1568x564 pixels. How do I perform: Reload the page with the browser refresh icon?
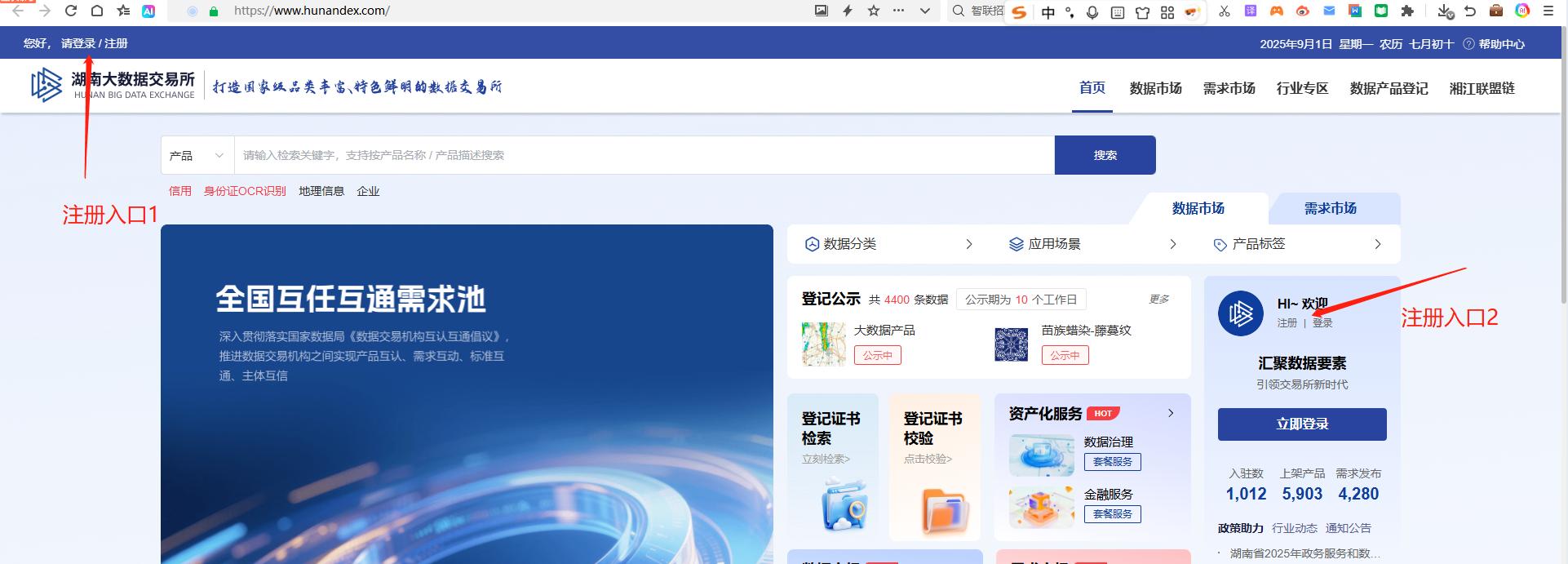(x=71, y=11)
